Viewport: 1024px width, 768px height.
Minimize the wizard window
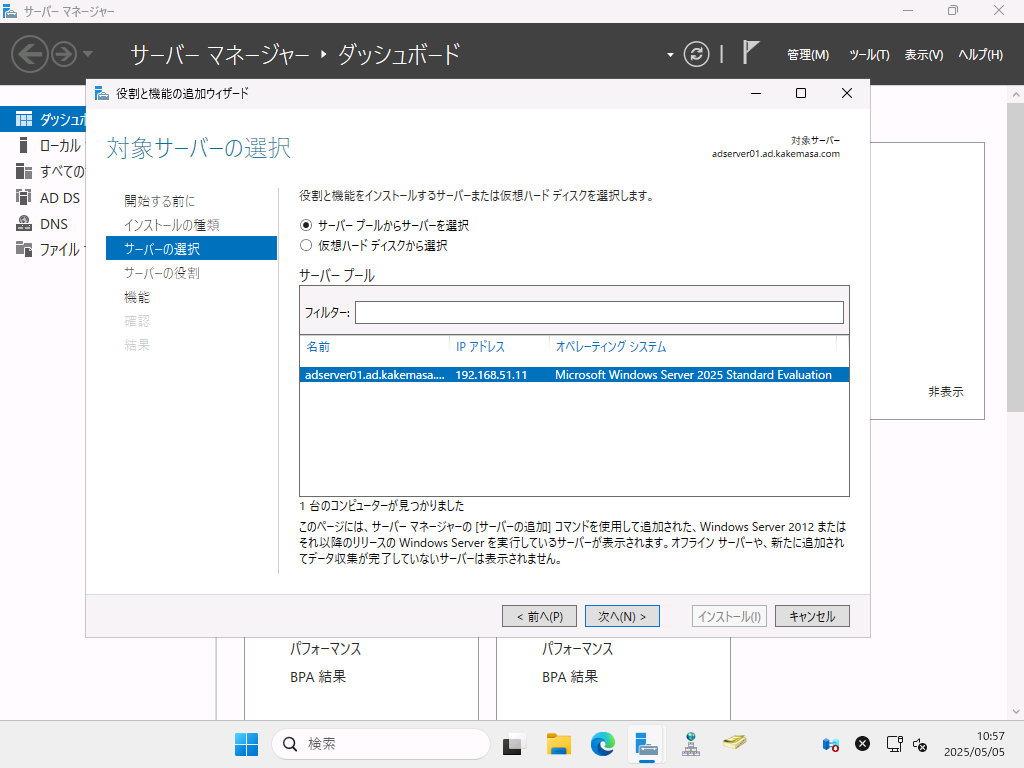(x=756, y=93)
